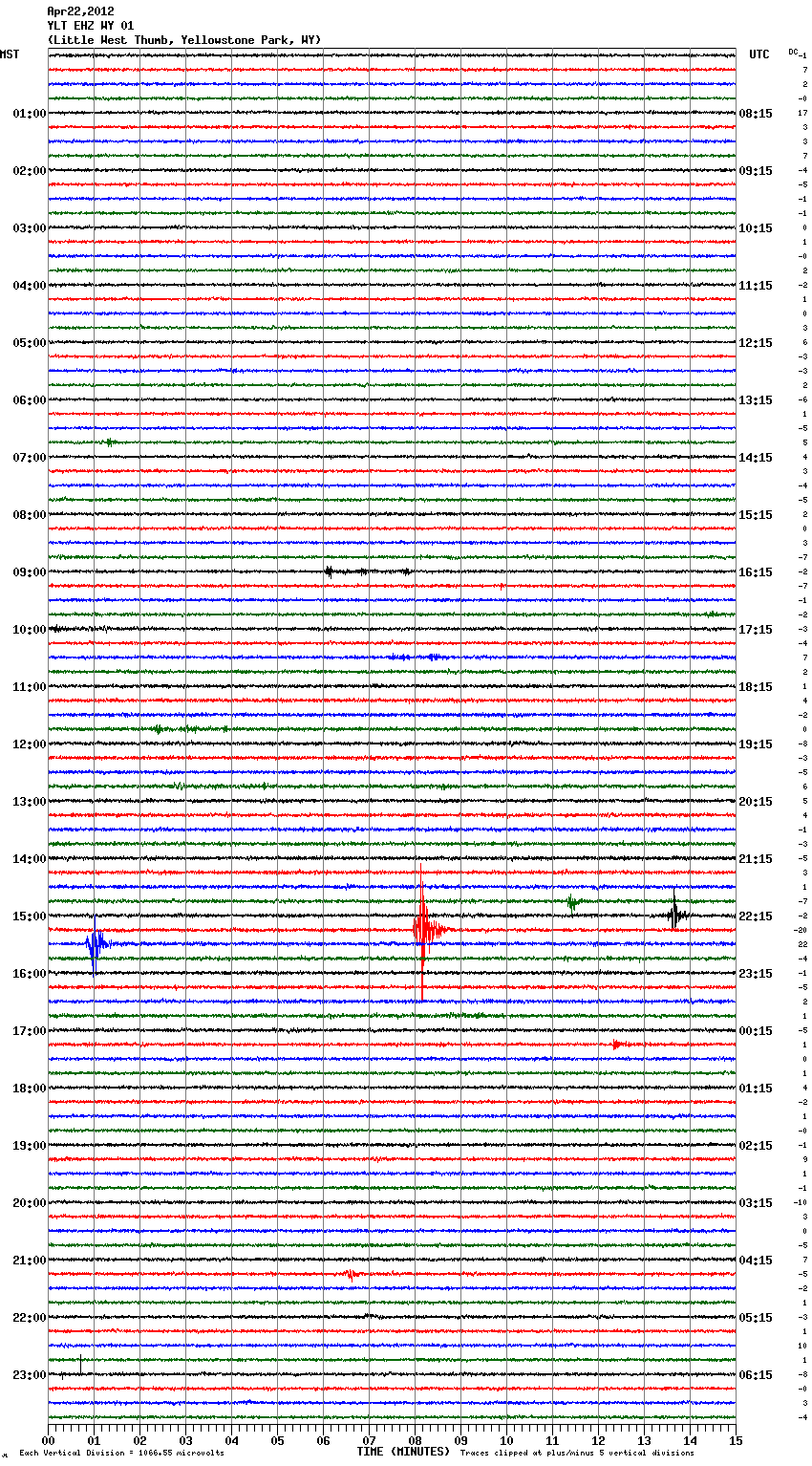Click the 10 minute tick label
This screenshot has height=1466, width=812.
[506, 1440]
